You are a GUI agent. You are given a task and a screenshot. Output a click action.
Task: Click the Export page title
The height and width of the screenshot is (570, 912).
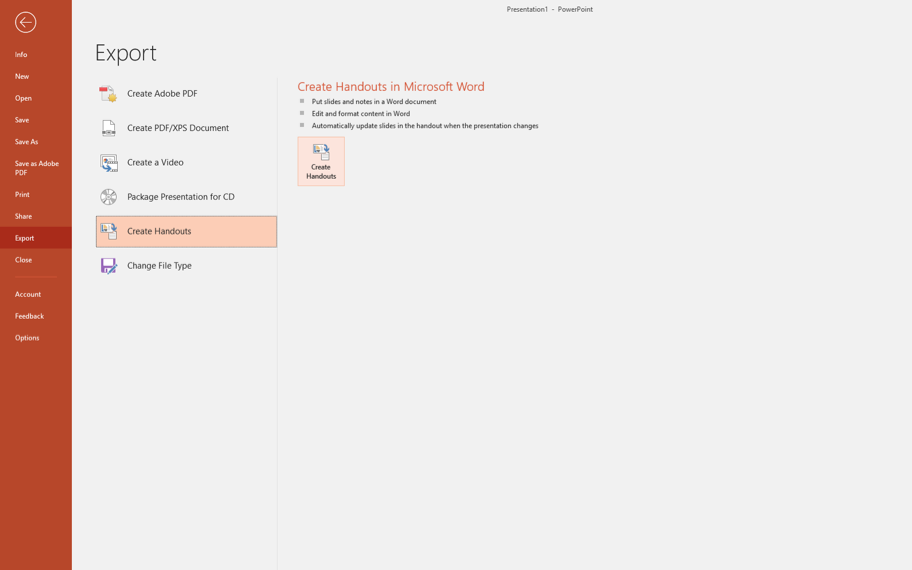point(126,53)
